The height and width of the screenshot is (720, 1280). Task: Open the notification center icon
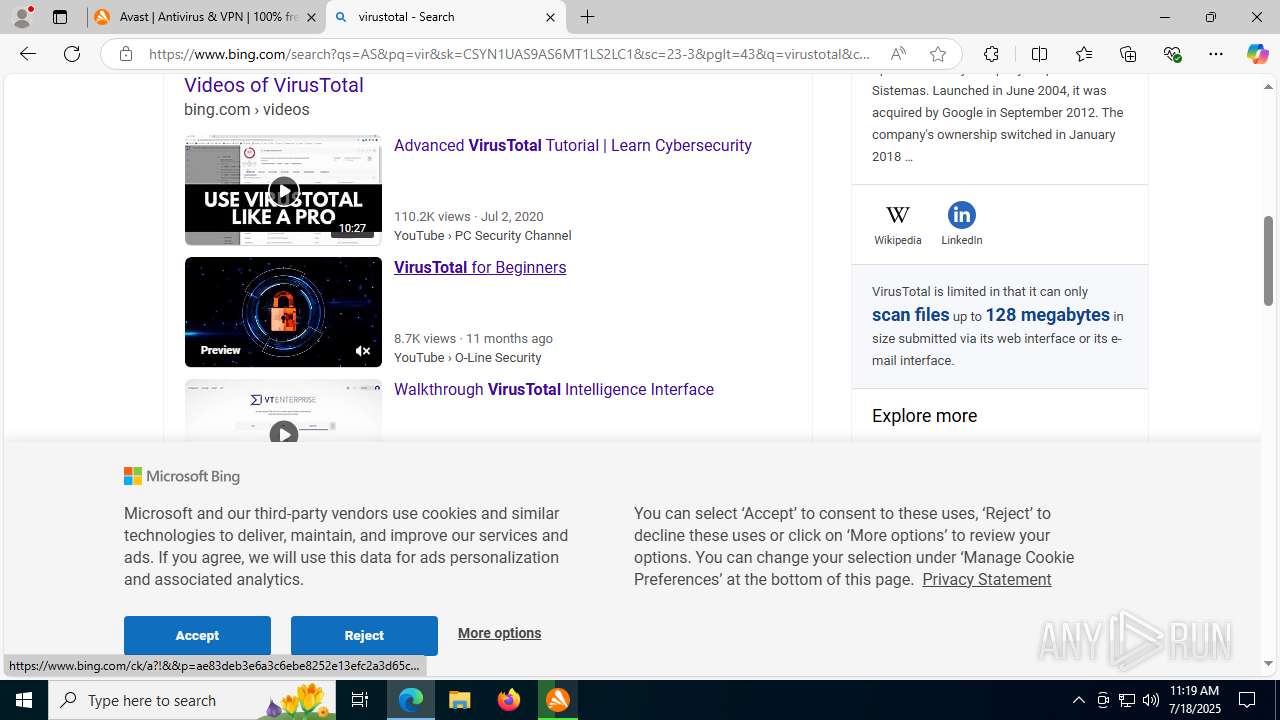(x=1248, y=700)
